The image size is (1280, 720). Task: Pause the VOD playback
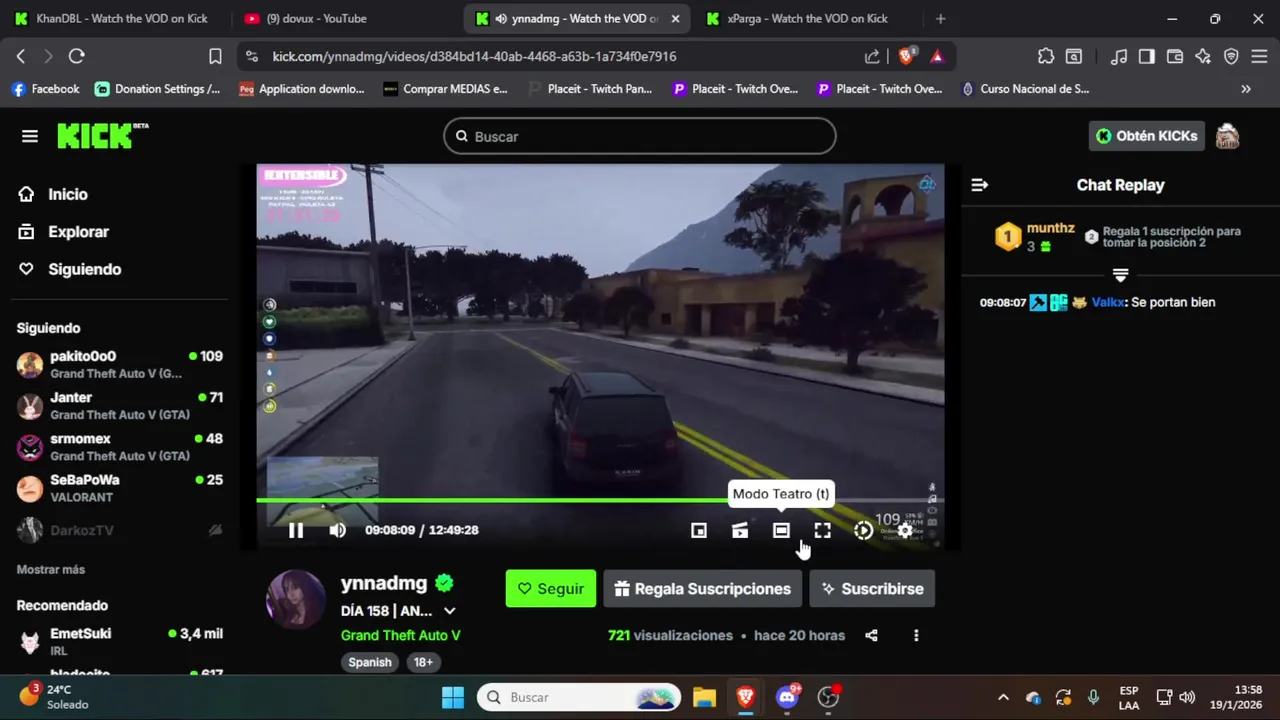[296, 530]
